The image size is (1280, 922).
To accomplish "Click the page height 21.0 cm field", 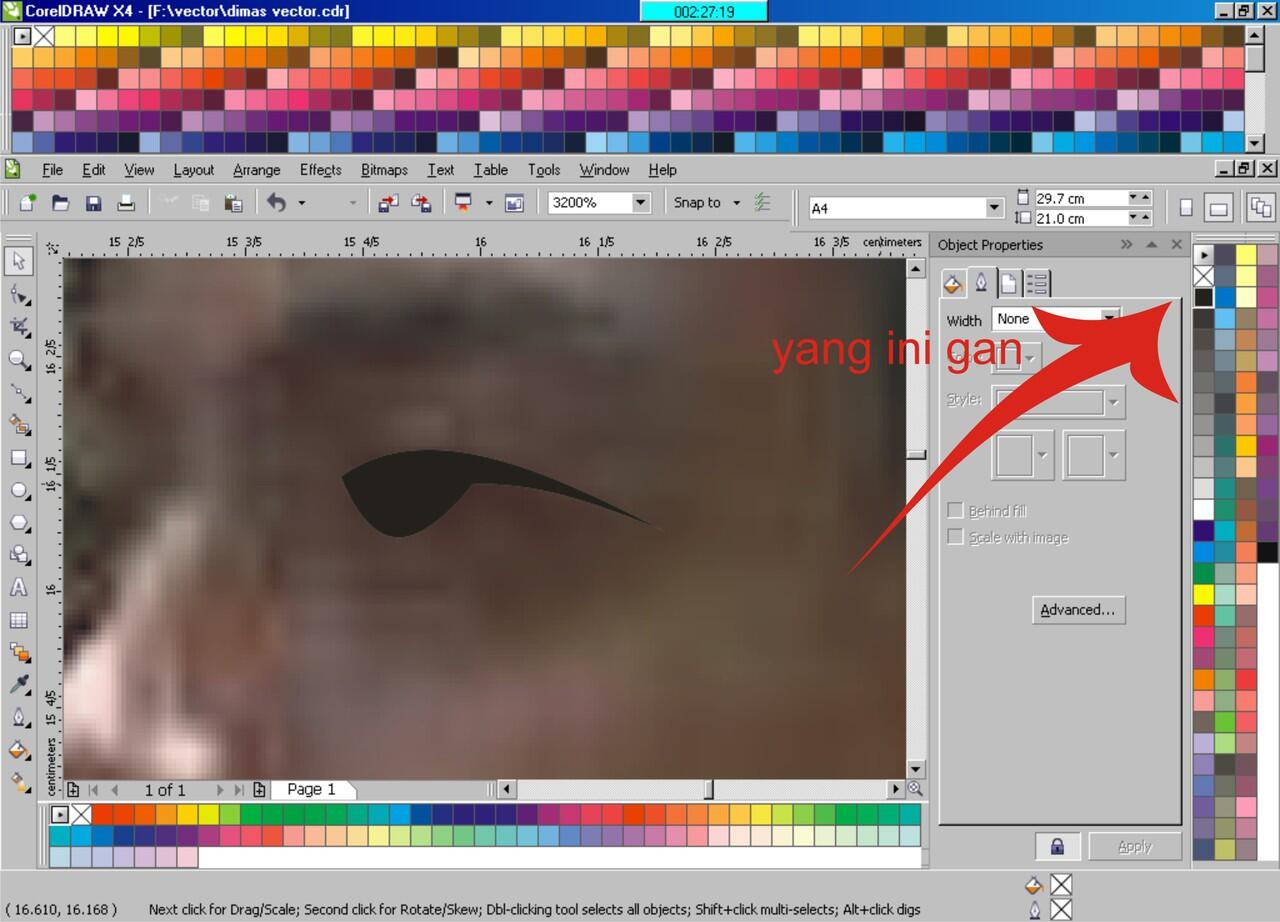I will (x=1079, y=218).
